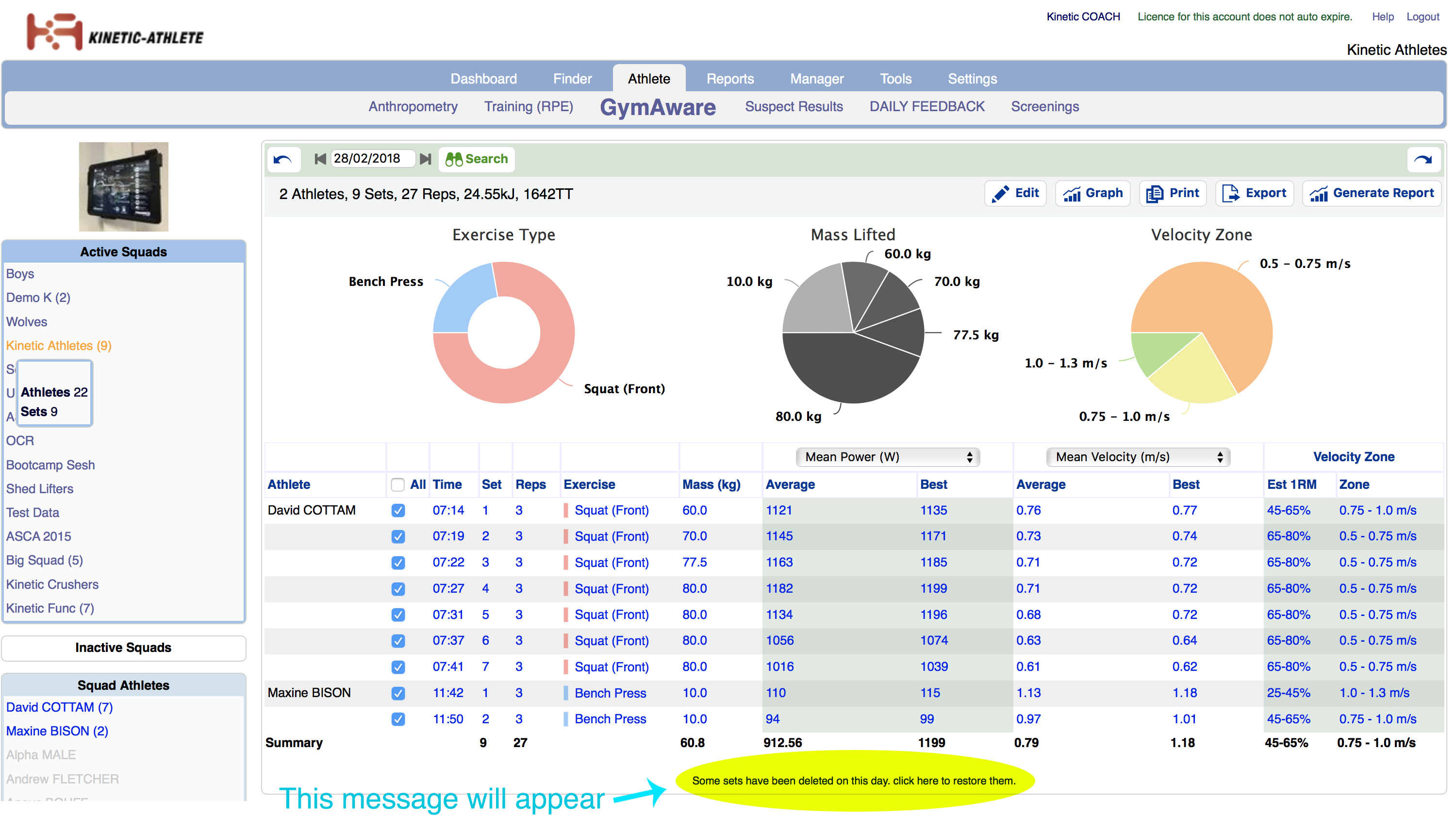Click the undo back arrow icon
The image size is (1456, 833).
pos(283,159)
